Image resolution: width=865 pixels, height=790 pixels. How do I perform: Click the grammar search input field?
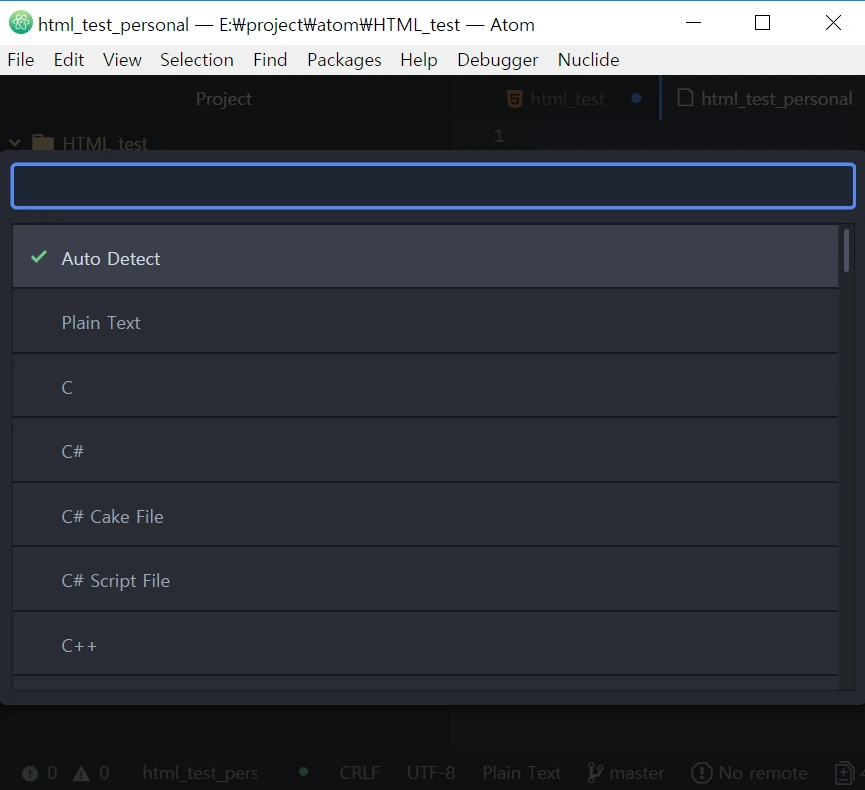(x=433, y=186)
